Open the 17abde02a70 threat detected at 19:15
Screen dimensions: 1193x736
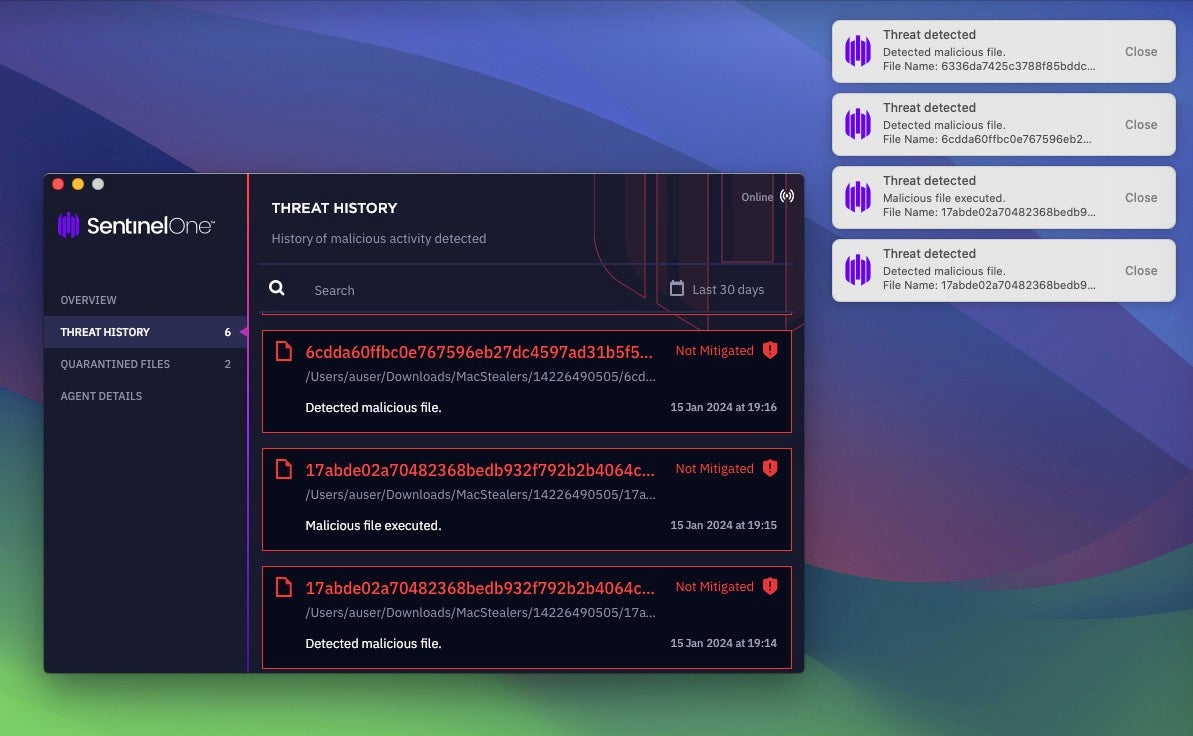click(x=480, y=470)
